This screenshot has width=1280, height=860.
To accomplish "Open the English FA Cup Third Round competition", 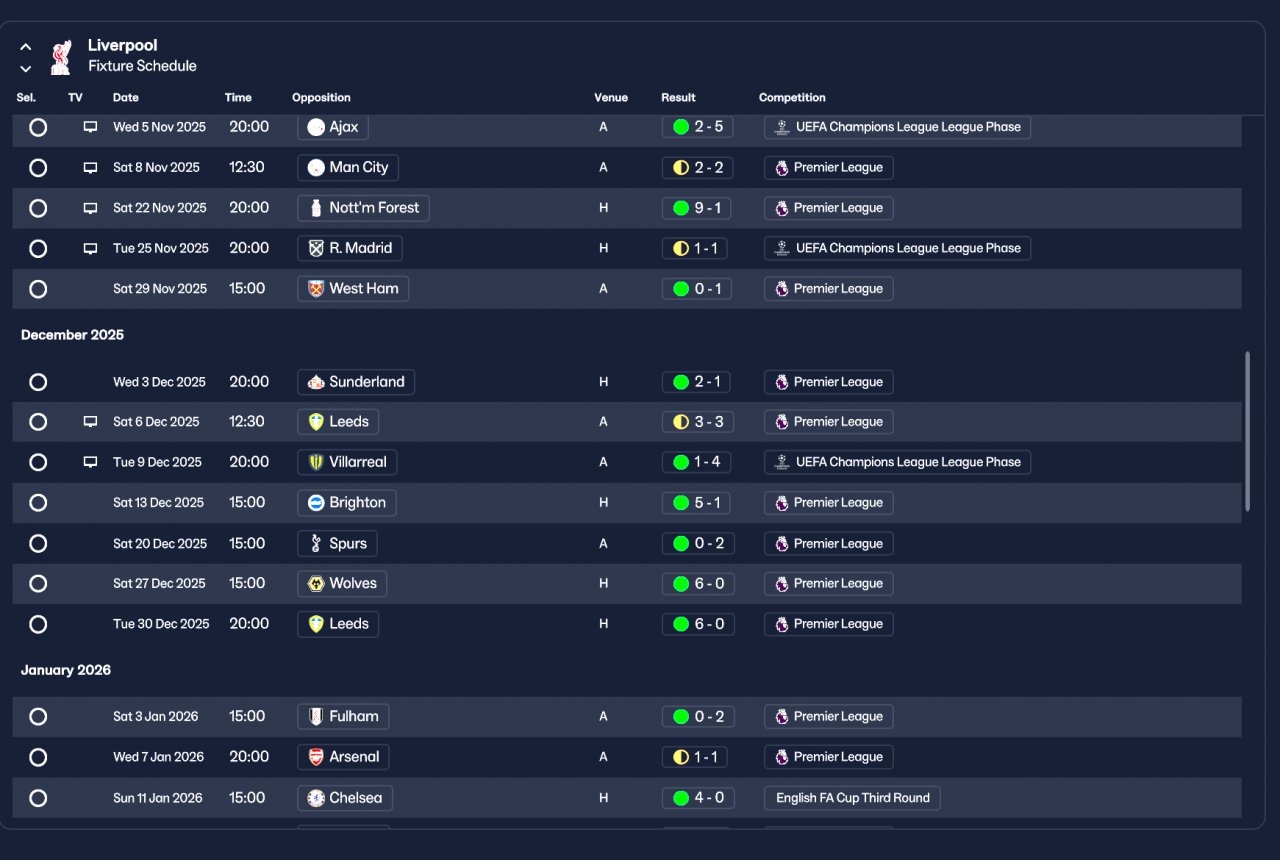I will click(852, 798).
